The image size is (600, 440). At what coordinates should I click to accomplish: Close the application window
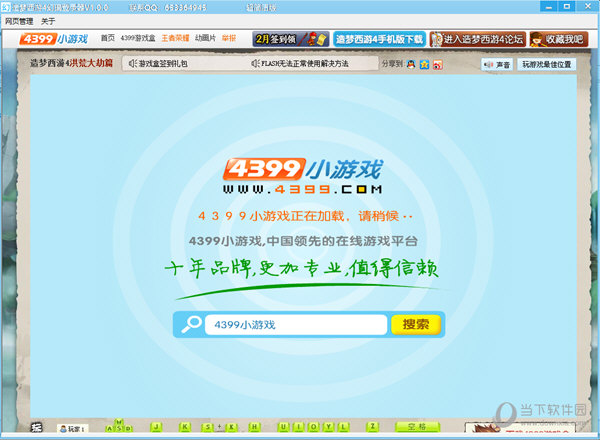(588, 6)
